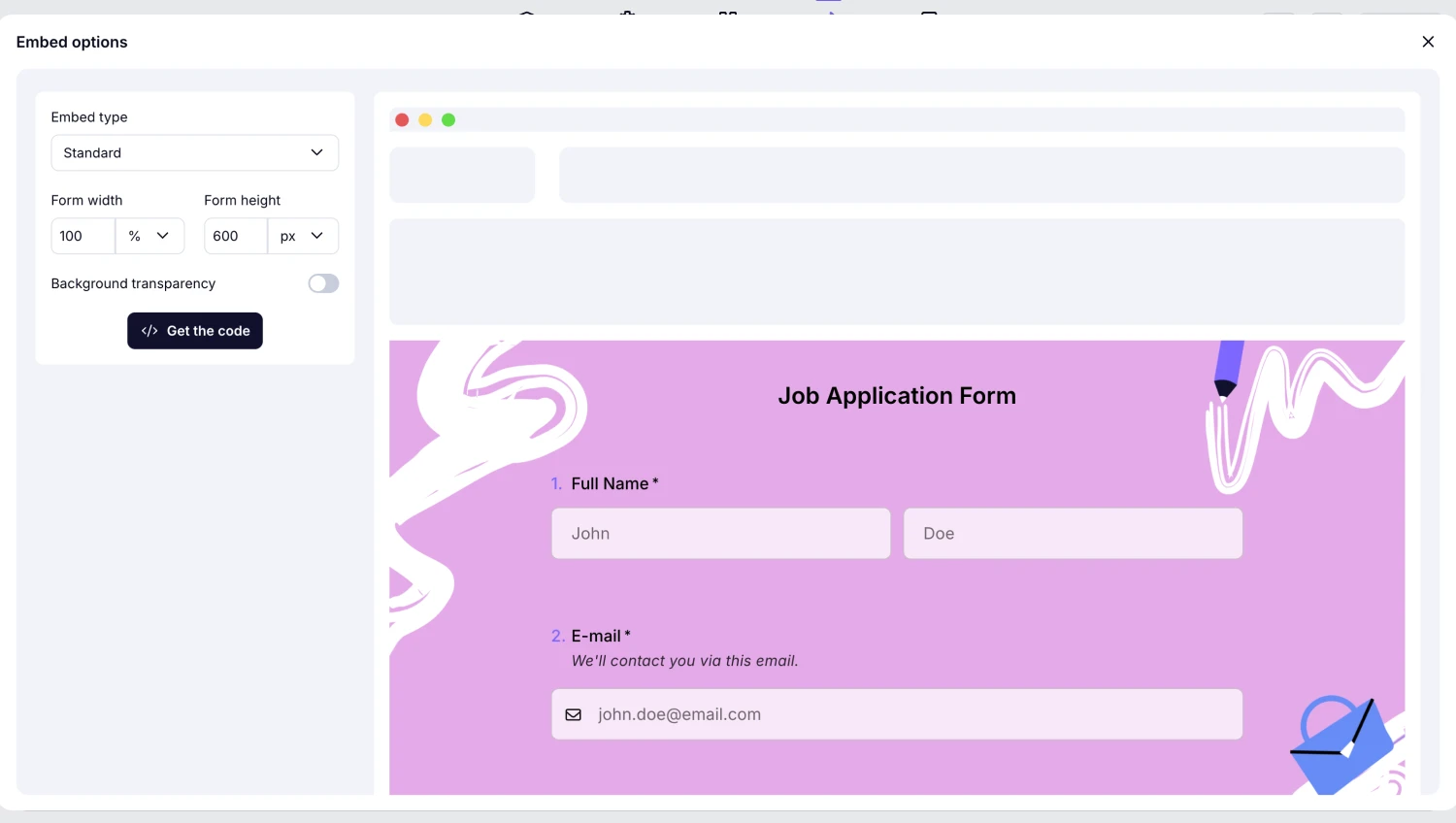Click the Form width value field
The image size is (1456, 823).
click(x=83, y=236)
